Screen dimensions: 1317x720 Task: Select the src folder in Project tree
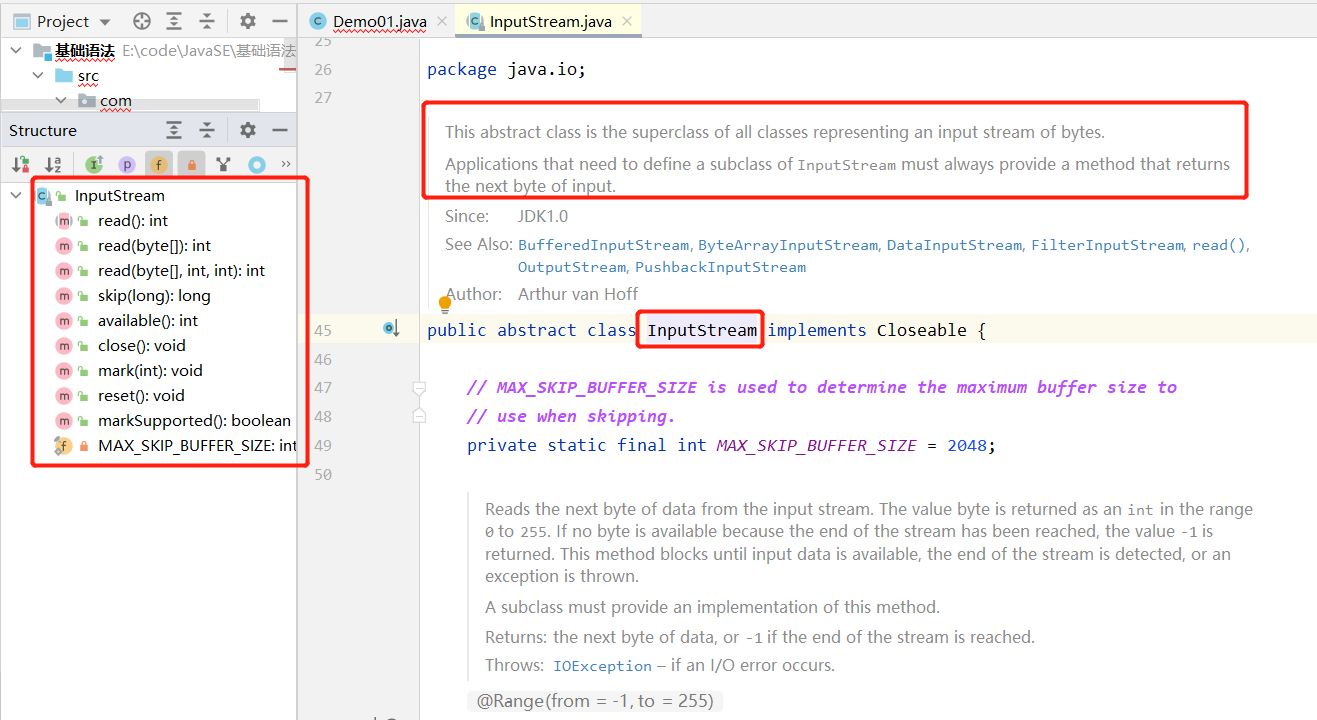pyautogui.click(x=88, y=75)
